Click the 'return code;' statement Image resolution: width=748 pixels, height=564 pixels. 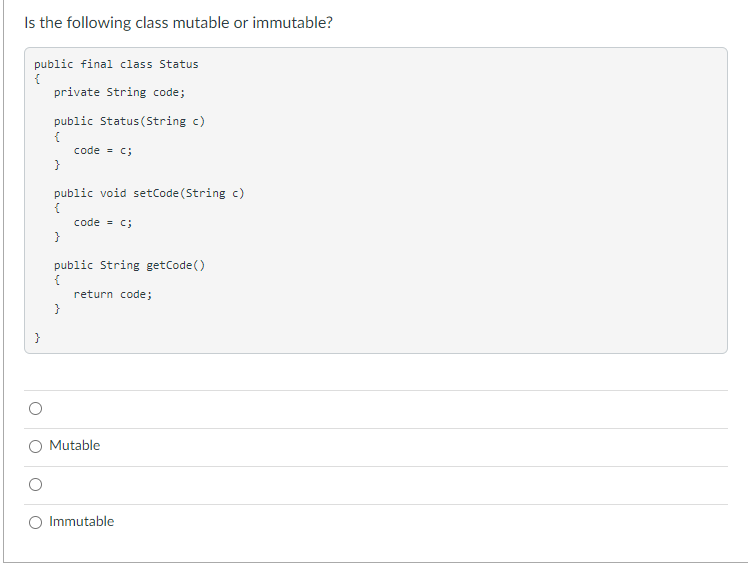pyautogui.click(x=113, y=294)
